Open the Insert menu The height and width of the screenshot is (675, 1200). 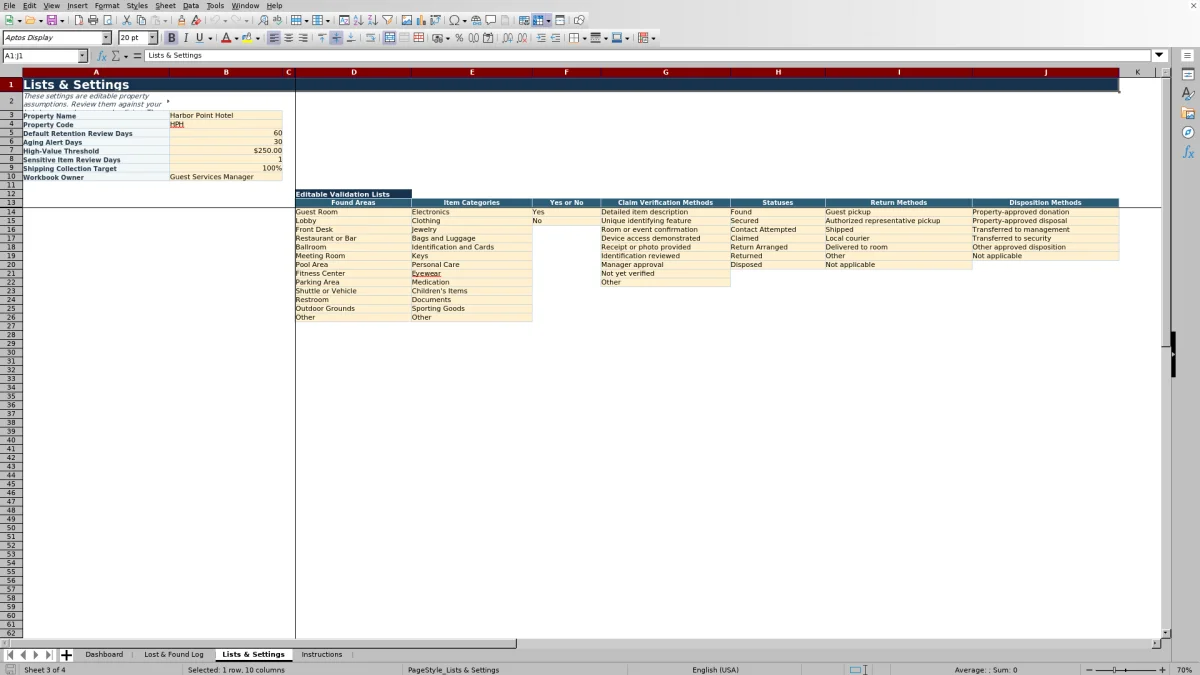pos(77,6)
